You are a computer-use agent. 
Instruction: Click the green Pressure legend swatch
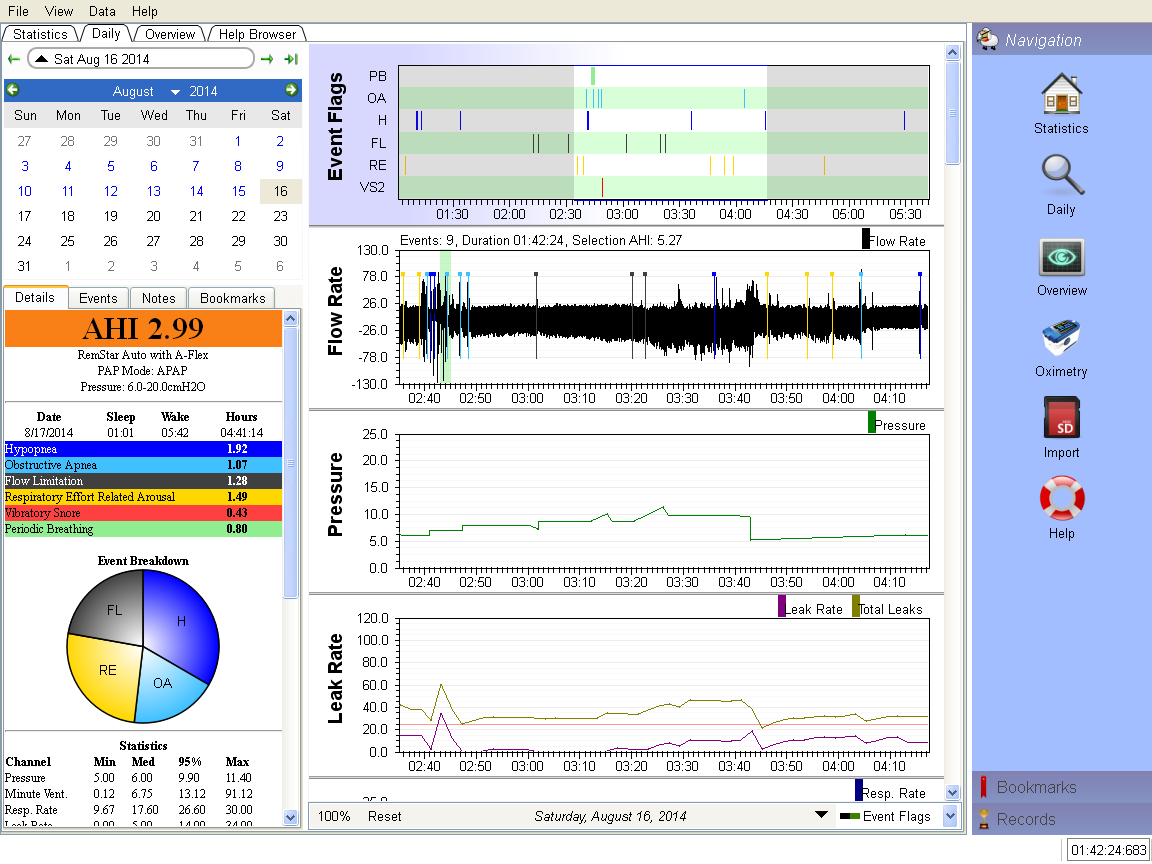871,423
